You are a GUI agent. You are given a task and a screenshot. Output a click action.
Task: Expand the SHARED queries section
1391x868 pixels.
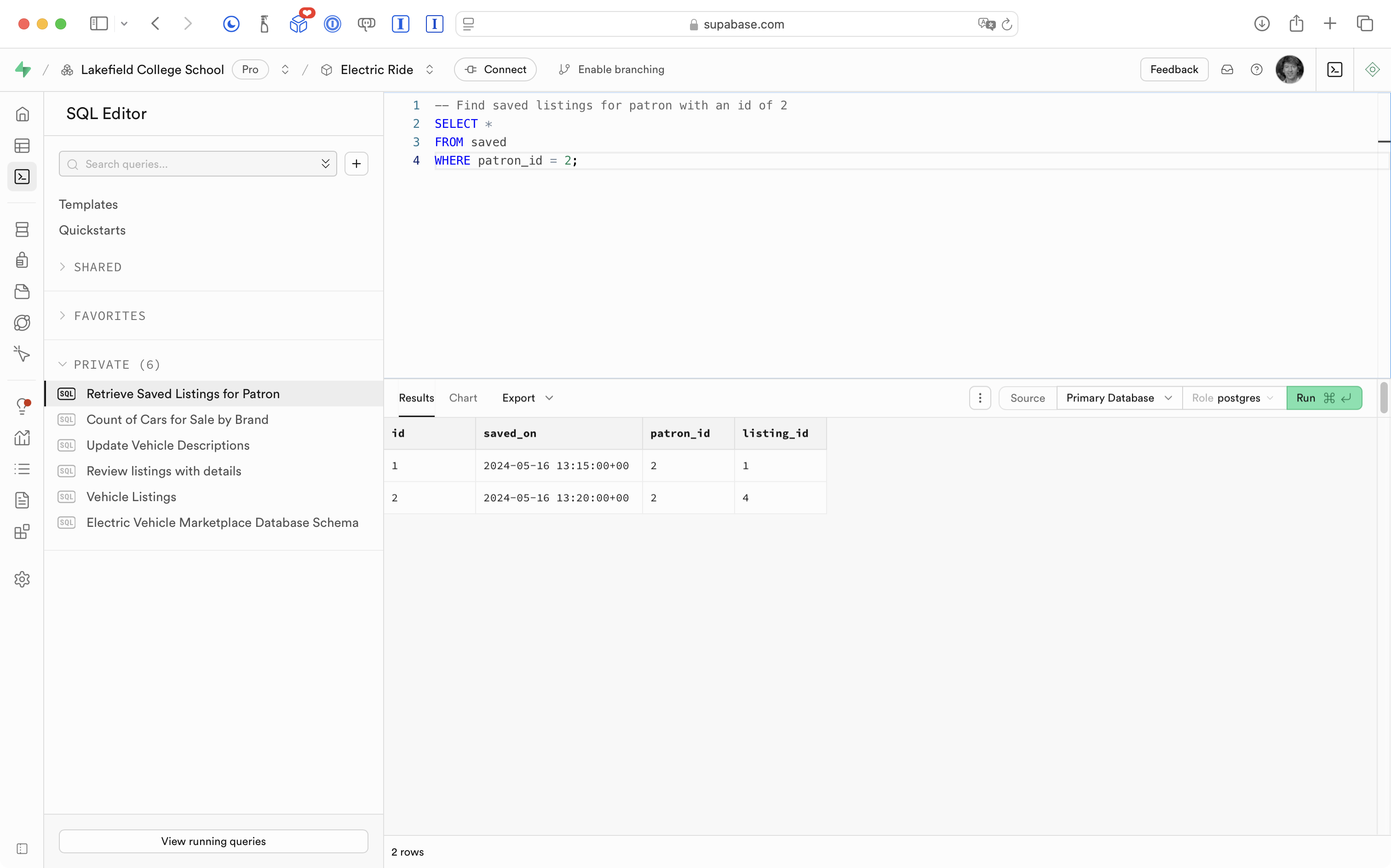click(97, 267)
